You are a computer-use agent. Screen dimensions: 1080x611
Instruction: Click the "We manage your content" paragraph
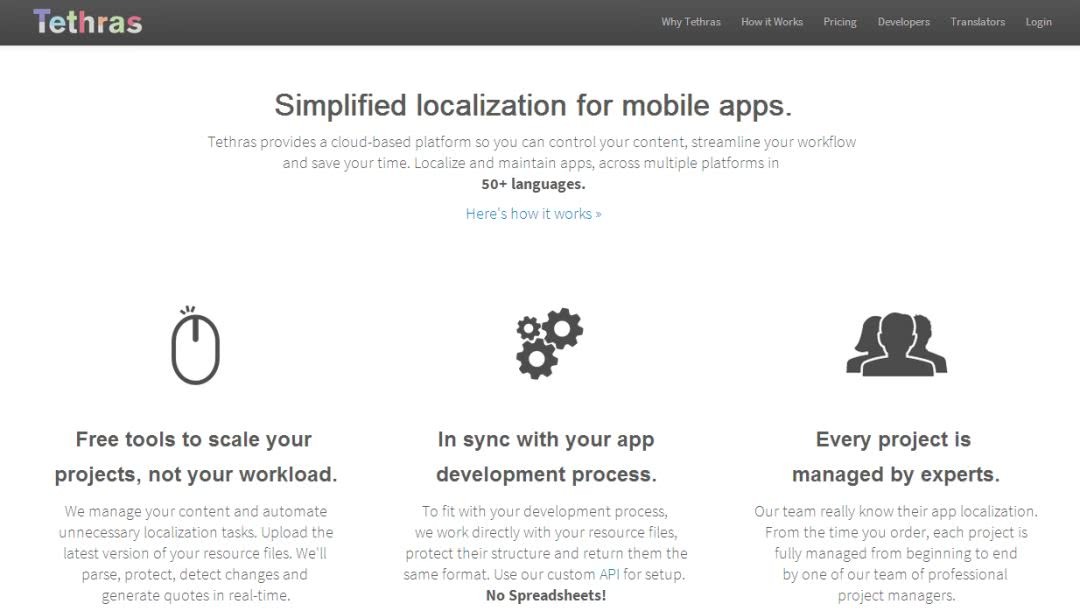click(x=195, y=553)
